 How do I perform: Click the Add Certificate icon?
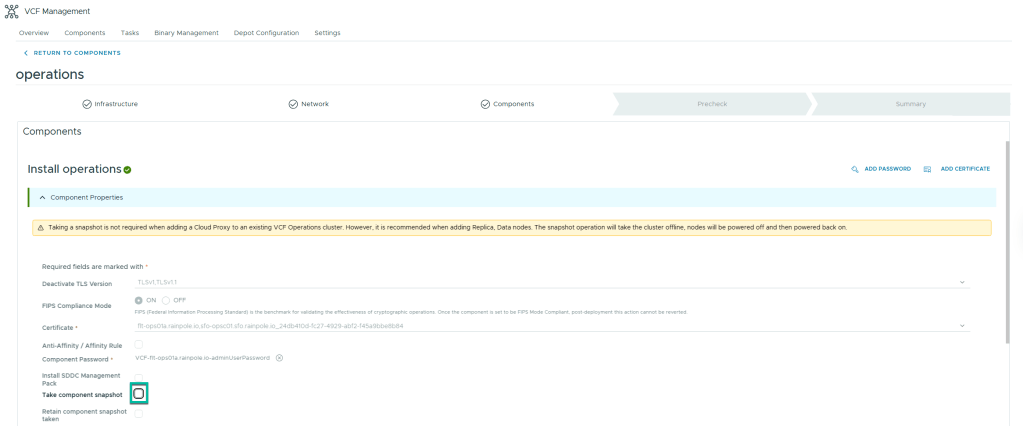tap(928, 169)
